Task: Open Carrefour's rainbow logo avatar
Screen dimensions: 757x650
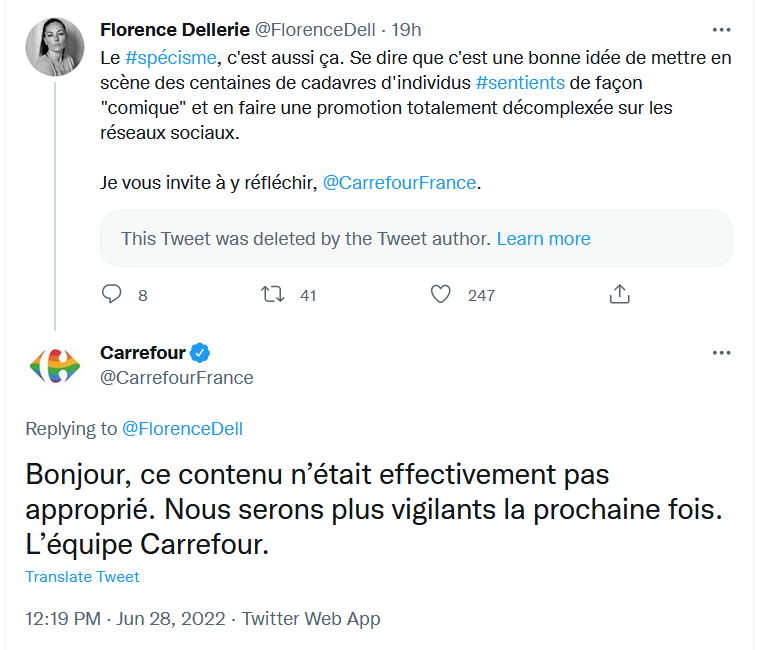Action: [55, 366]
